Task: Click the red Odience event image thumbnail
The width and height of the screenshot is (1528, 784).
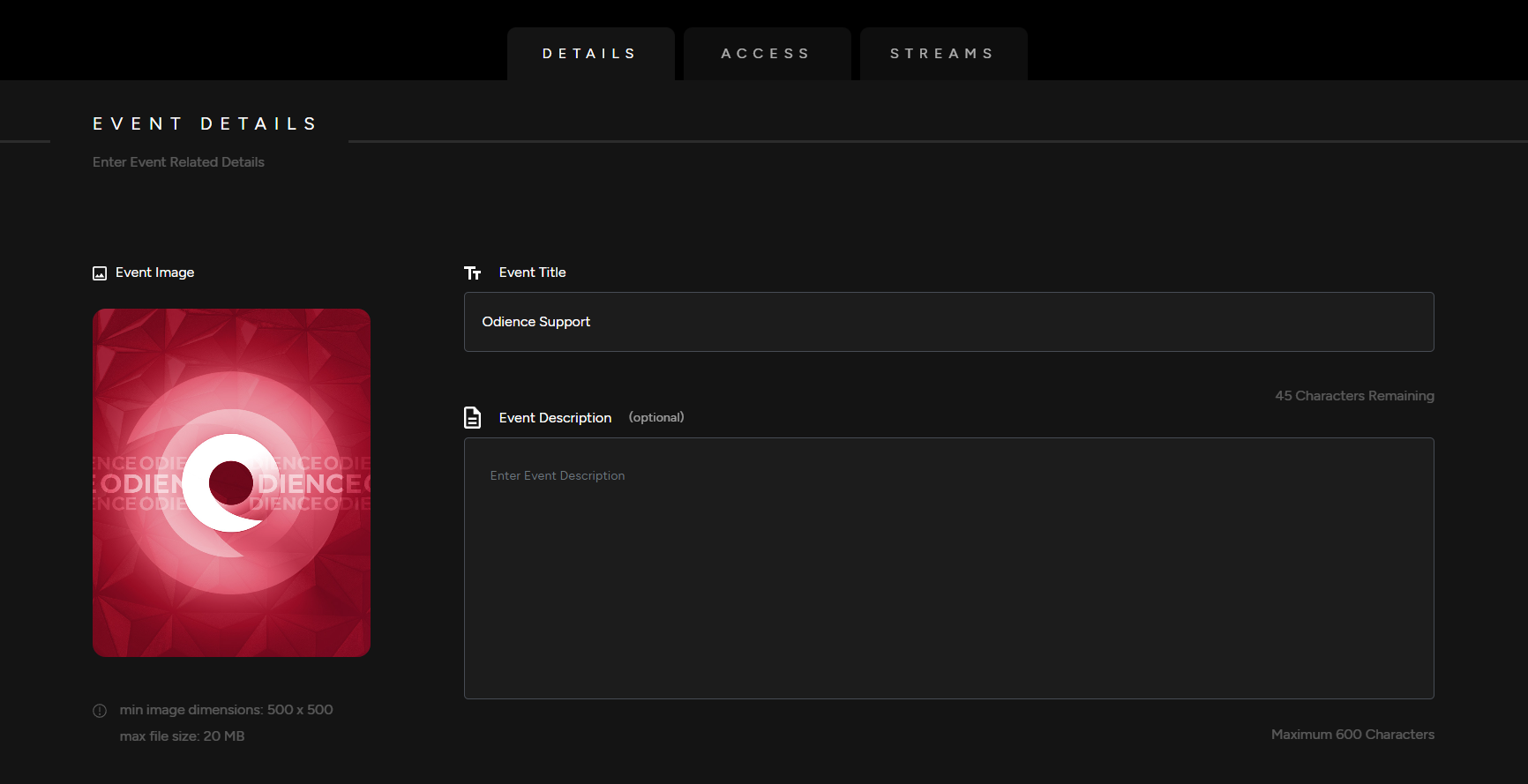Action: (x=231, y=482)
